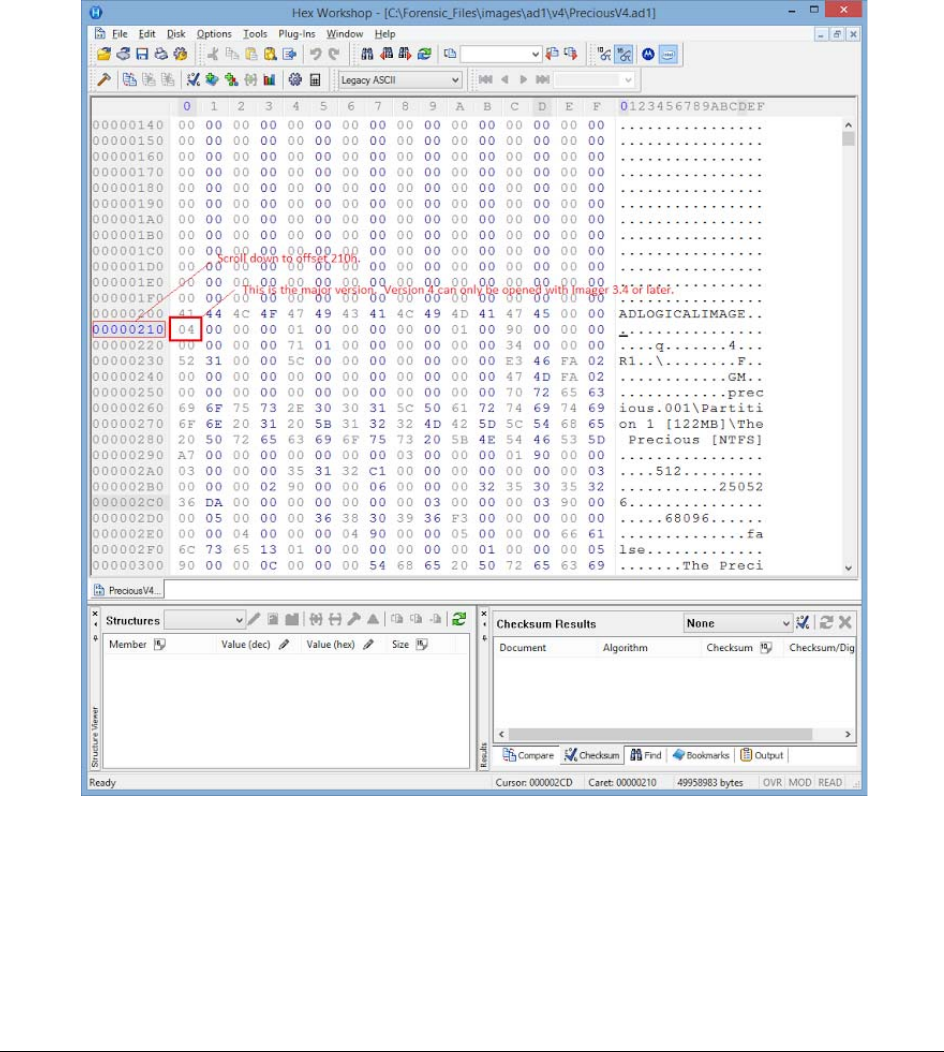Switch to the Compare tab
Image resolution: width=944 pixels, height=1052 pixels.
(529, 755)
